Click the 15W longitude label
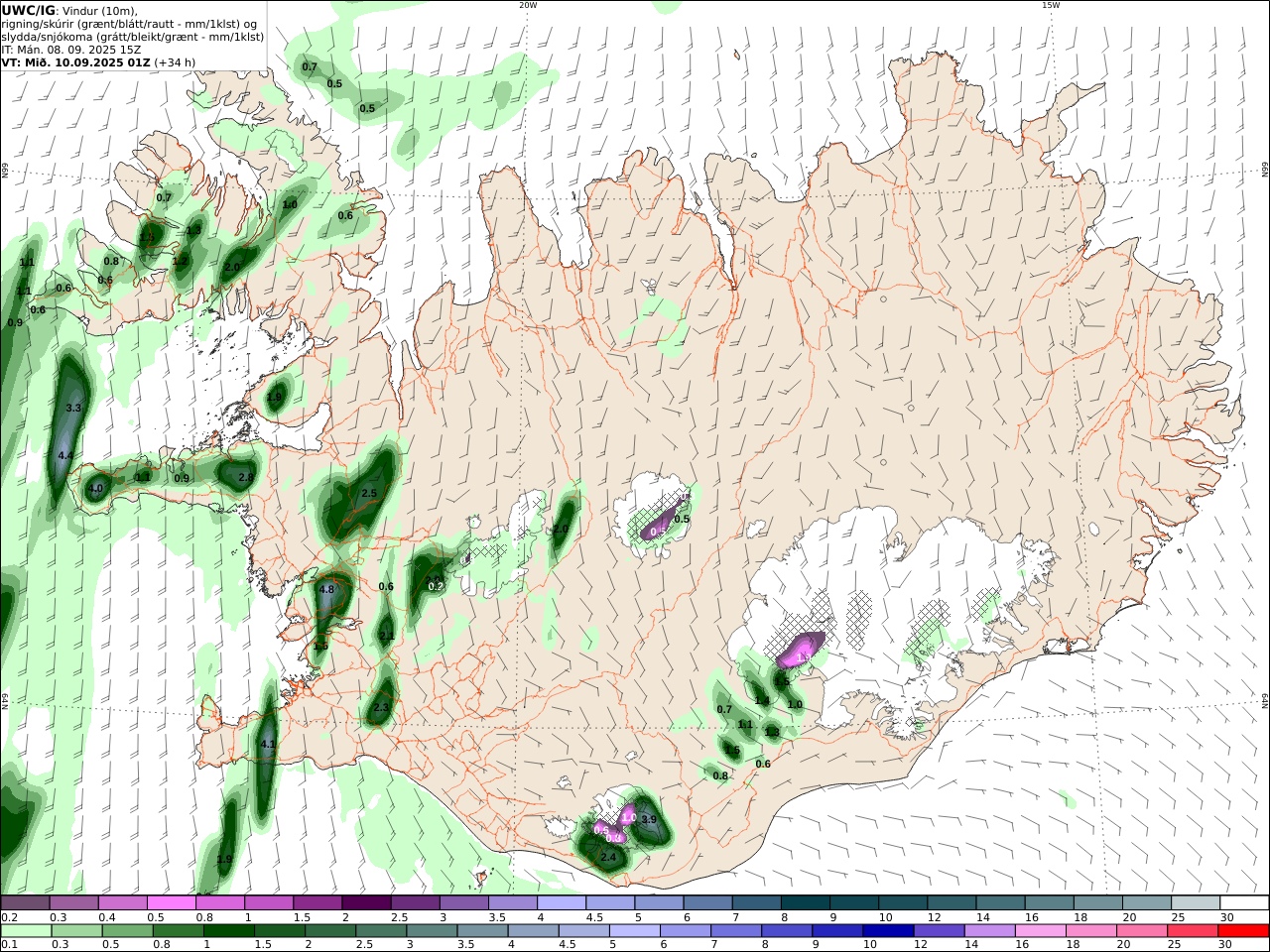 [x=1051, y=5]
